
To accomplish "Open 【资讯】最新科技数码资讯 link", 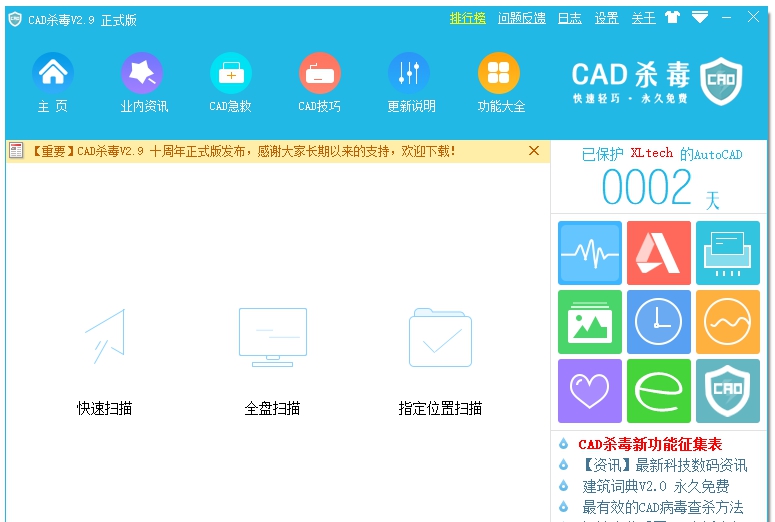I will (x=664, y=465).
